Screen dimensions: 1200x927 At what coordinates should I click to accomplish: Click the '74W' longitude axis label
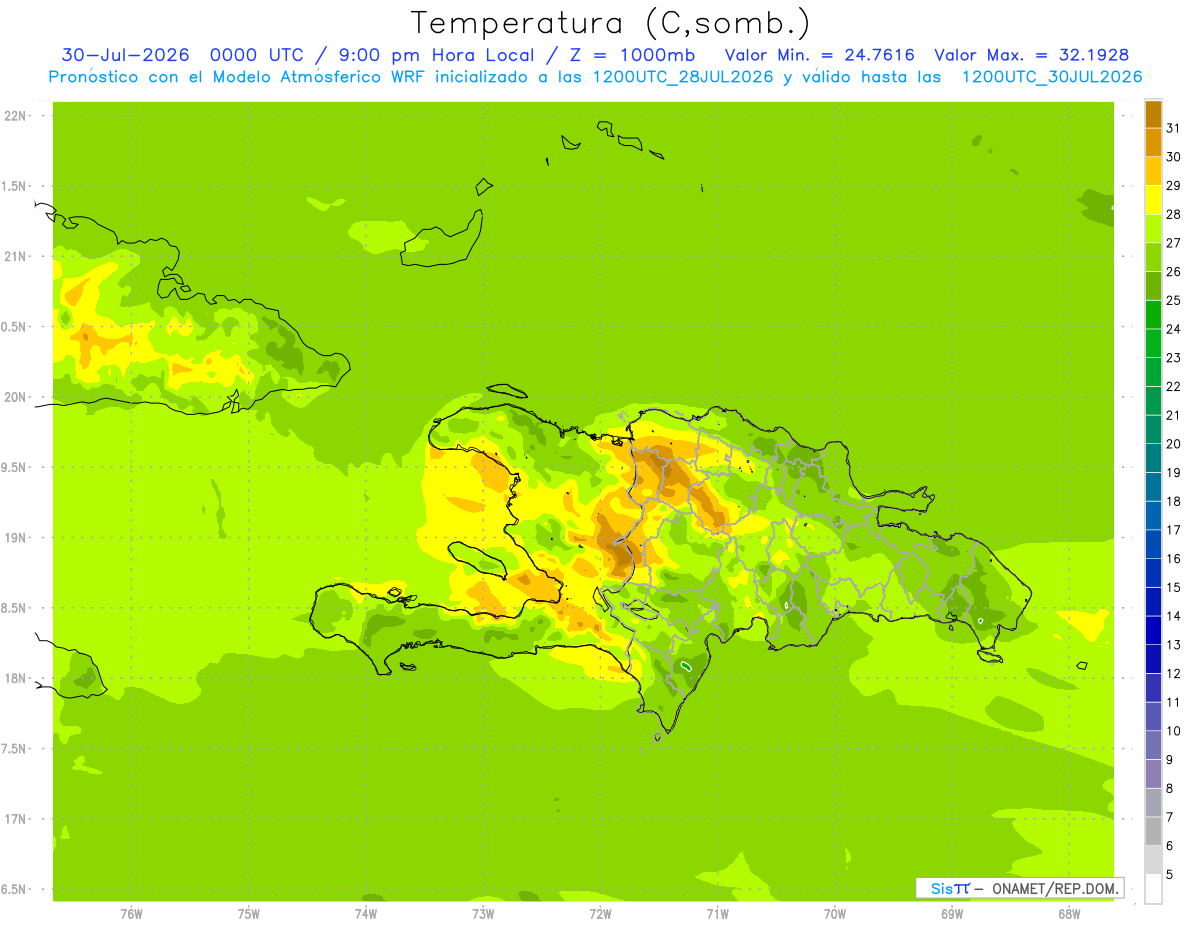tap(366, 913)
